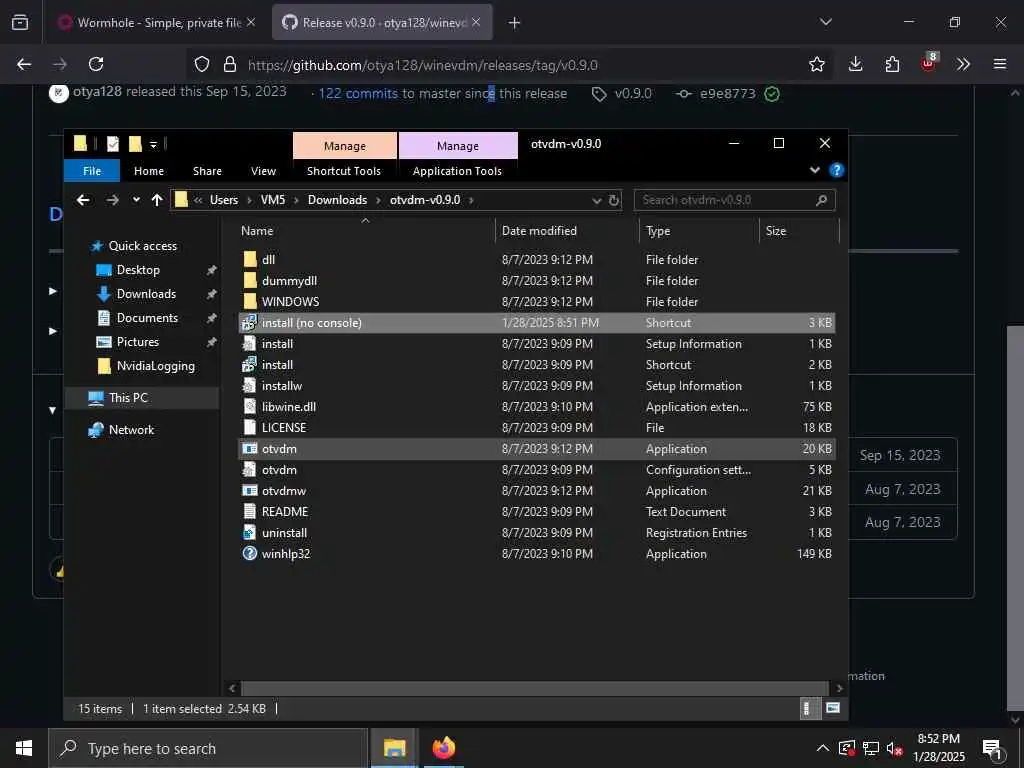Open the 122 commits link
Screen dimensions: 1024x768
point(358,93)
